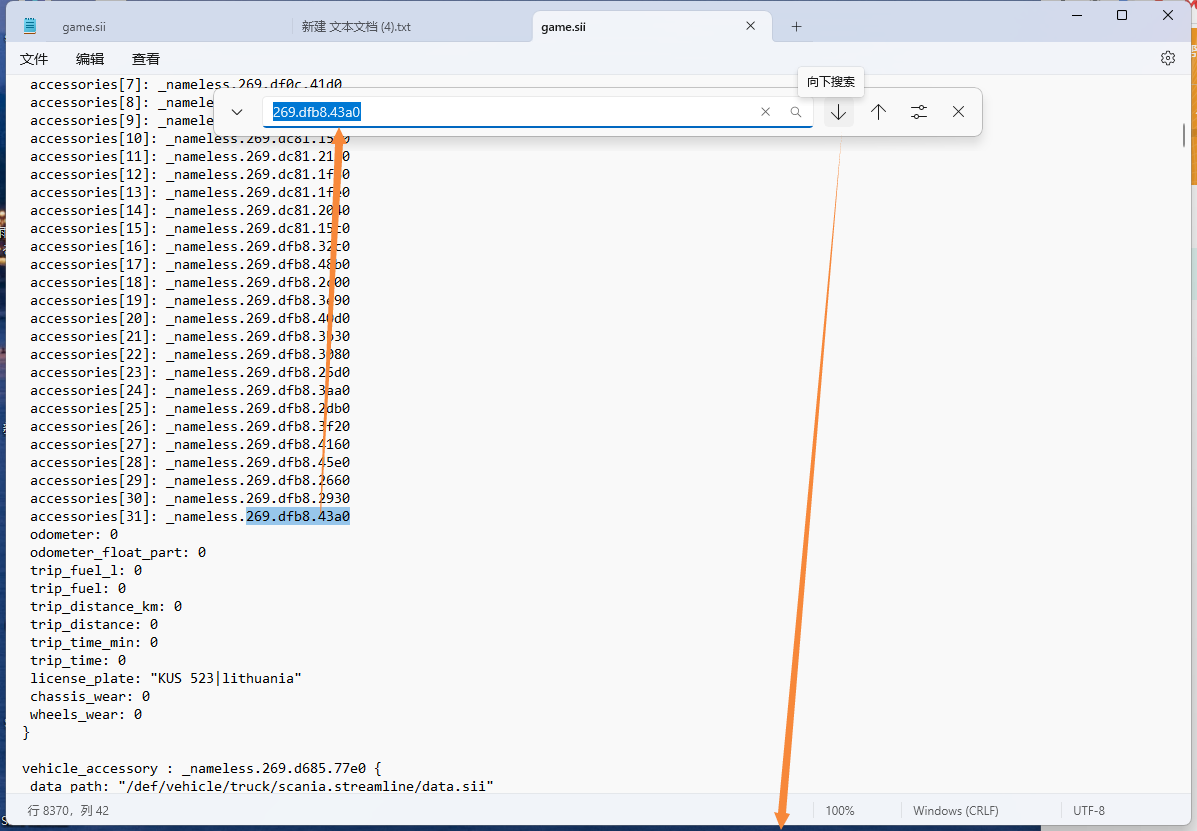Click the accessories[24] line

tap(189, 390)
